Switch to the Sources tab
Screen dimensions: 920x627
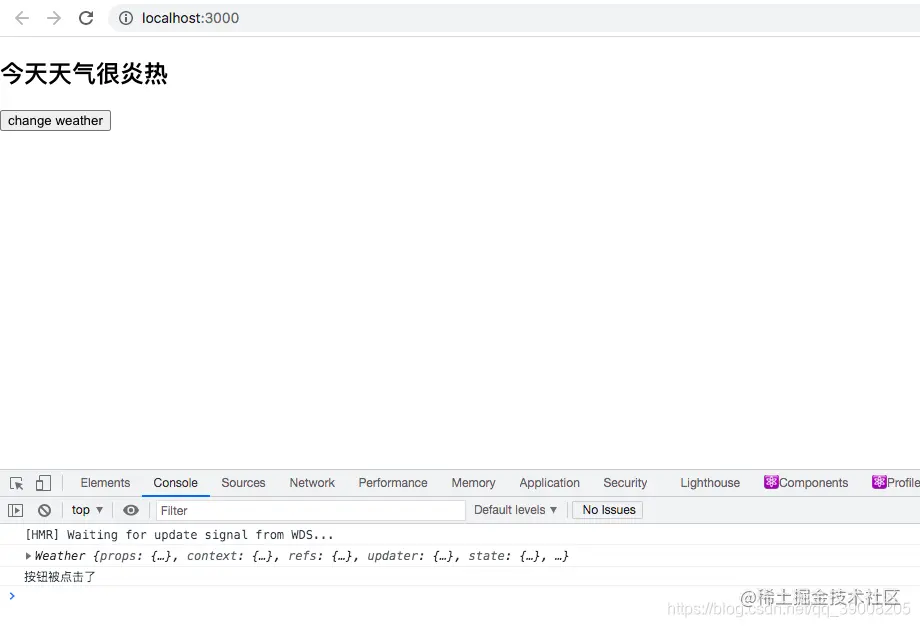pyautogui.click(x=243, y=483)
